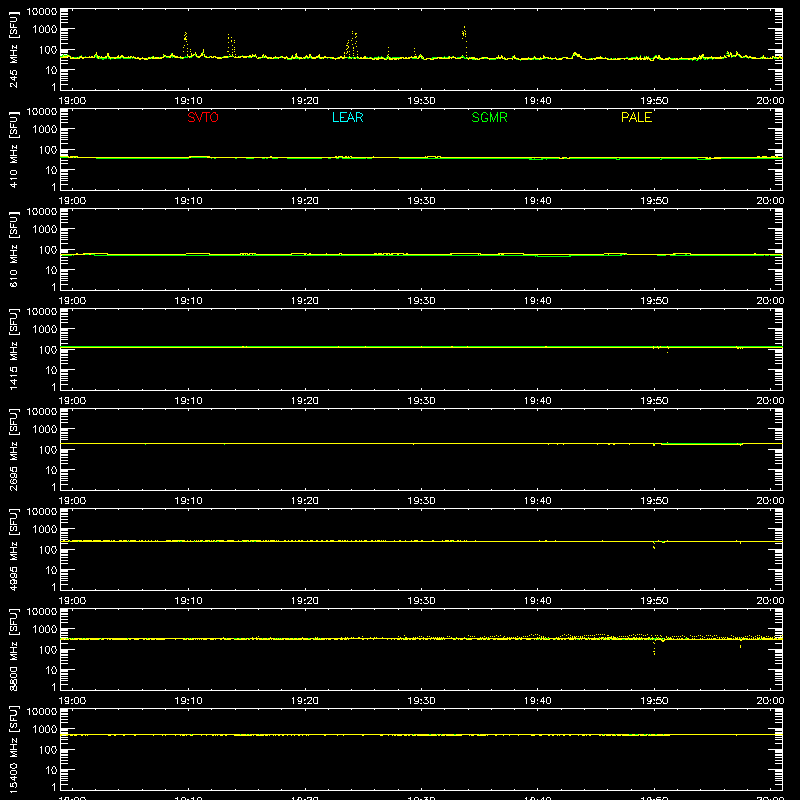Viewport: 800px width, 800px height.
Task: Select the 2695 MHz [SFU] axis title
Action: tap(14, 449)
